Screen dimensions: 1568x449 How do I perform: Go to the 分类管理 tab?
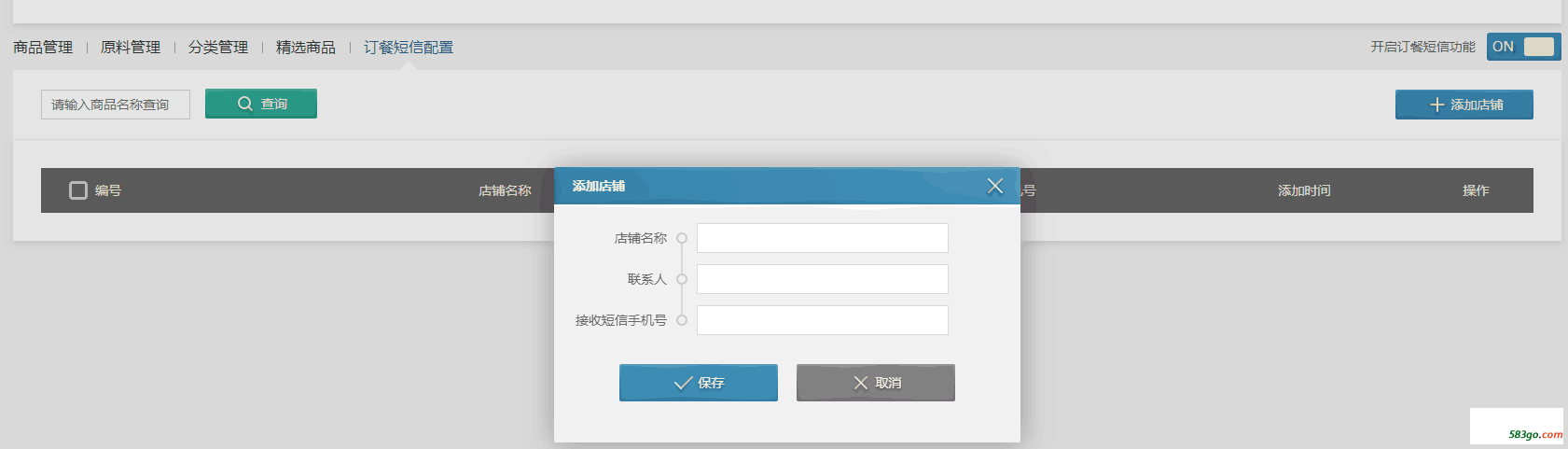coord(218,48)
